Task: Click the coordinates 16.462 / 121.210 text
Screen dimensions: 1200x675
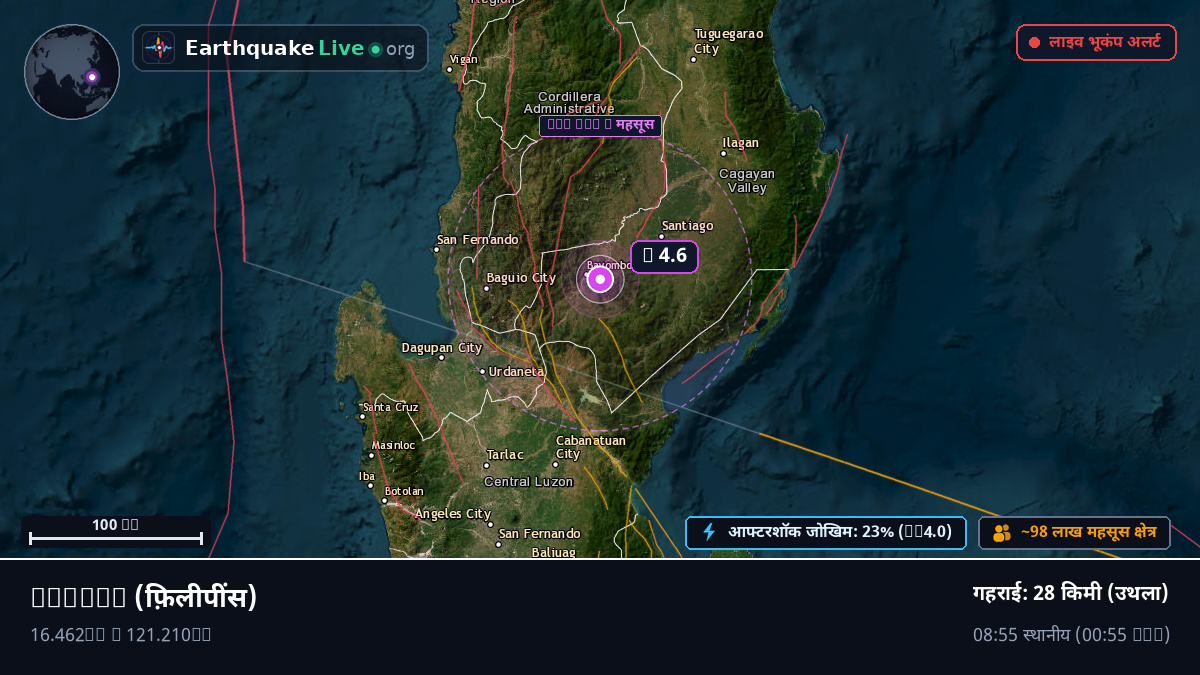Action: 121,634
